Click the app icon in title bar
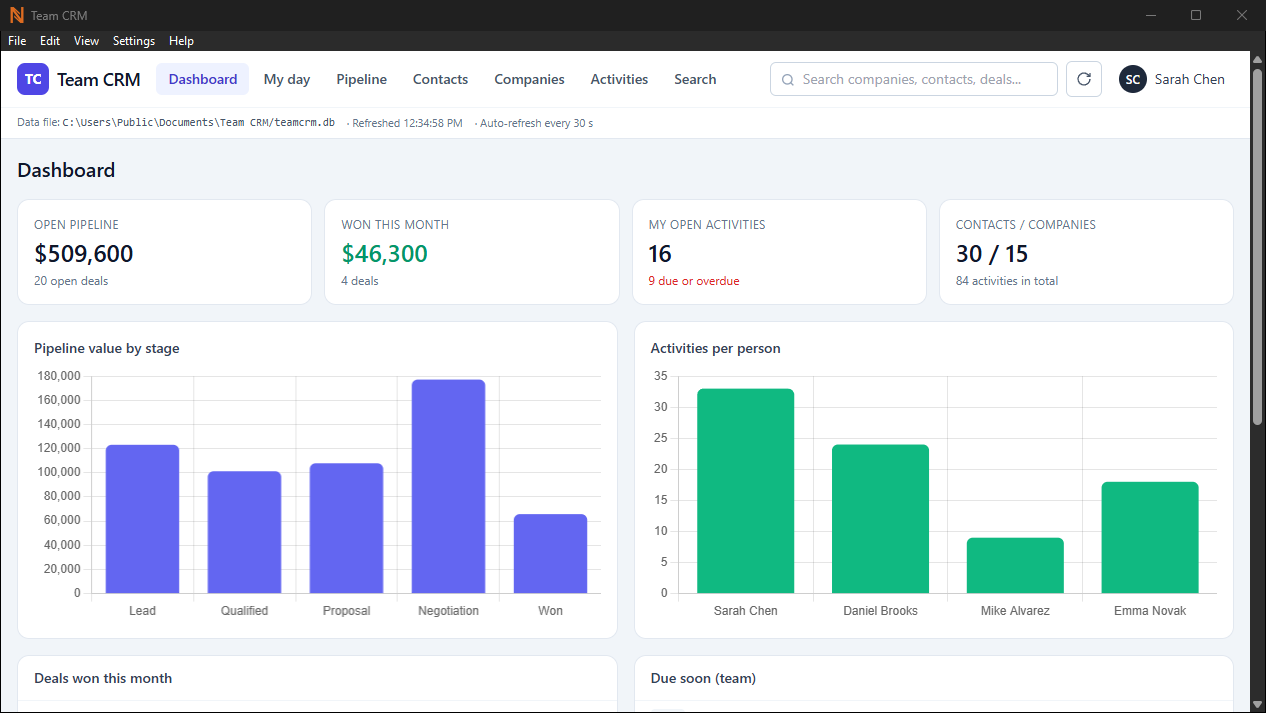Image resolution: width=1266 pixels, height=713 pixels. (x=16, y=15)
